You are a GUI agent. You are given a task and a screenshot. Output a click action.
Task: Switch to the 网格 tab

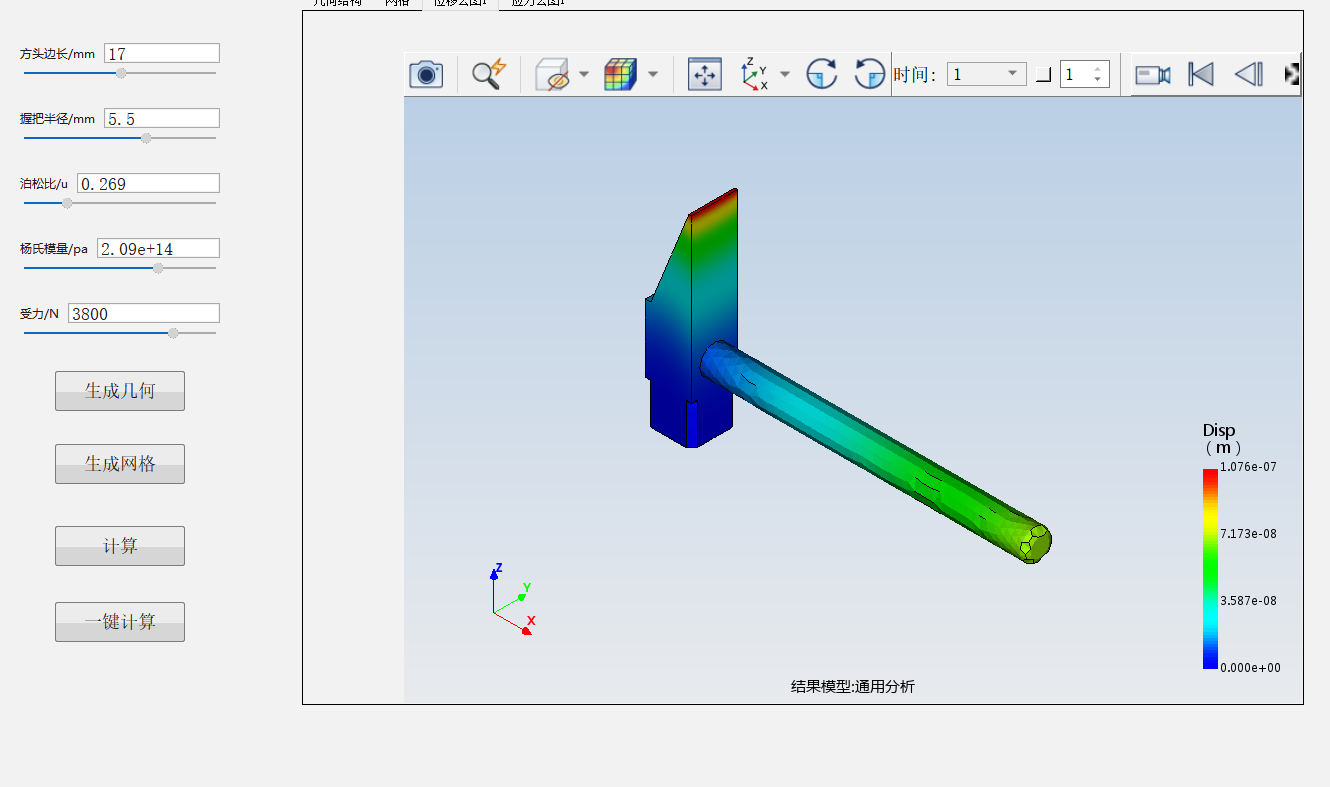[x=397, y=3]
